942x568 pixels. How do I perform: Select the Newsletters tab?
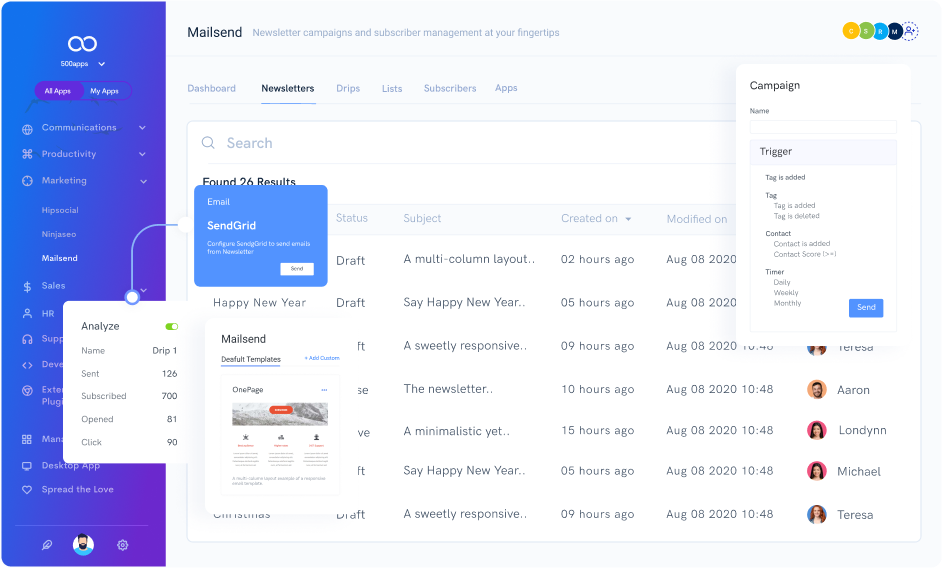click(288, 88)
